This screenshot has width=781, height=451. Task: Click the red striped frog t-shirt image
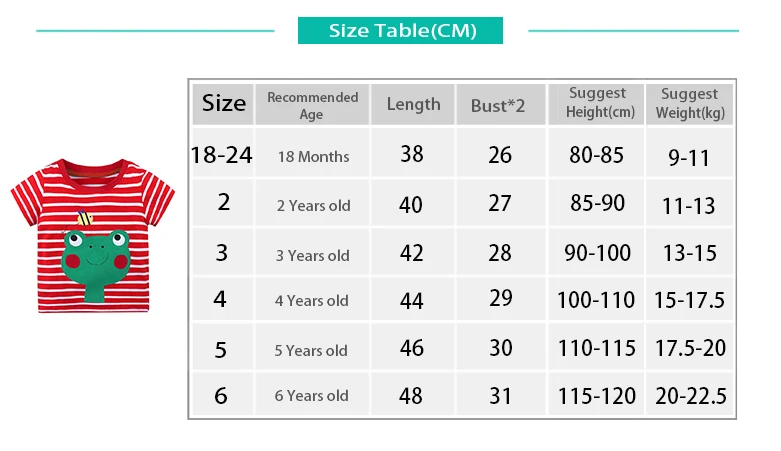pyautogui.click(x=93, y=236)
